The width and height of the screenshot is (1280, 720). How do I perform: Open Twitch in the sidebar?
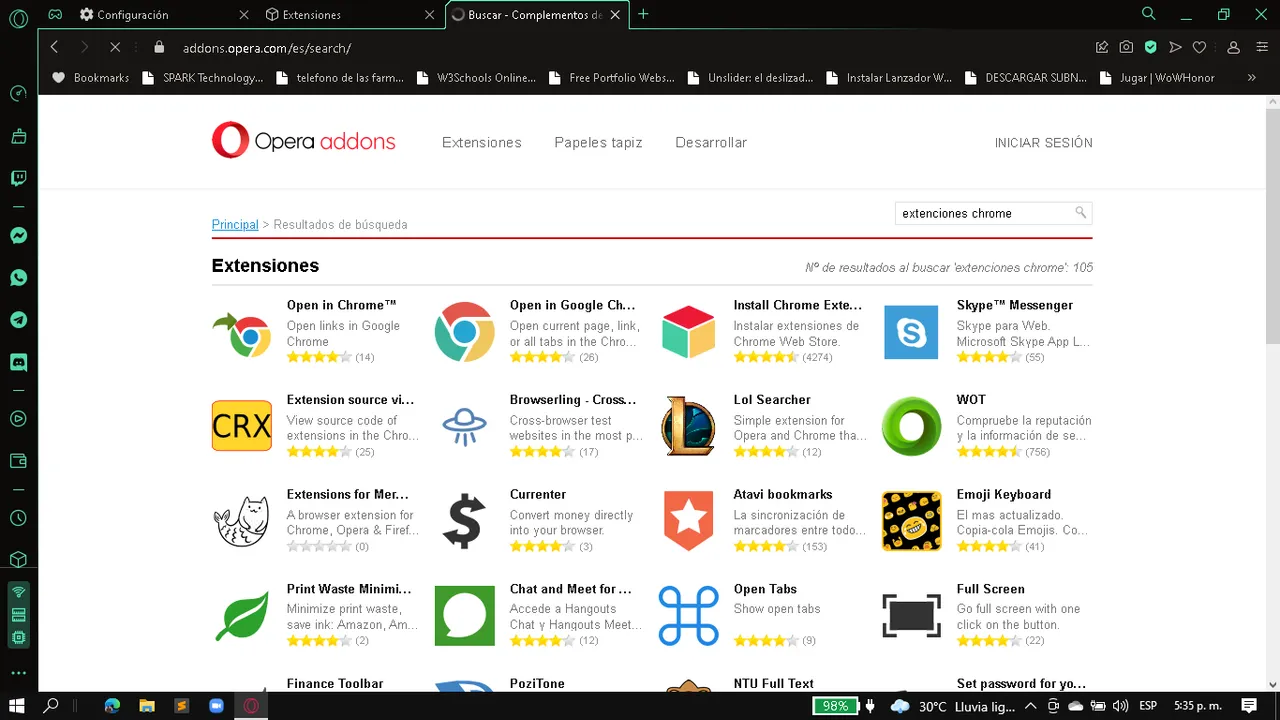click(x=18, y=178)
